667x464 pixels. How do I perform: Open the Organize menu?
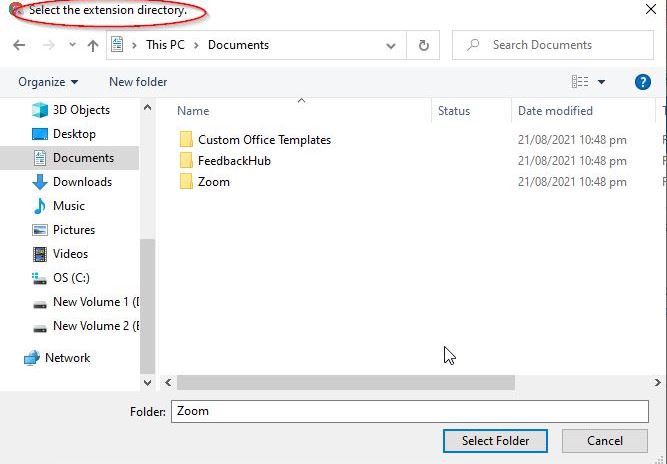[x=48, y=82]
